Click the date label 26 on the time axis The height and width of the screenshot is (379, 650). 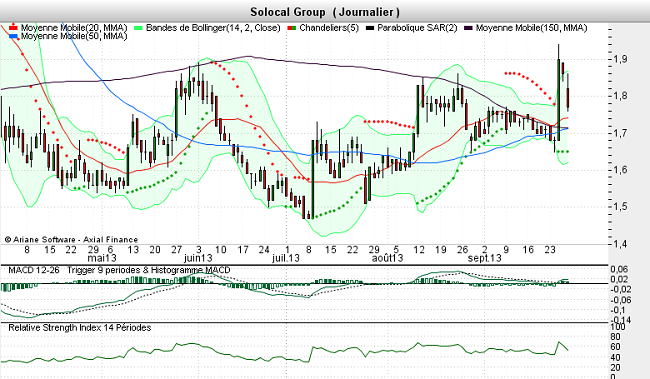(x=462, y=250)
